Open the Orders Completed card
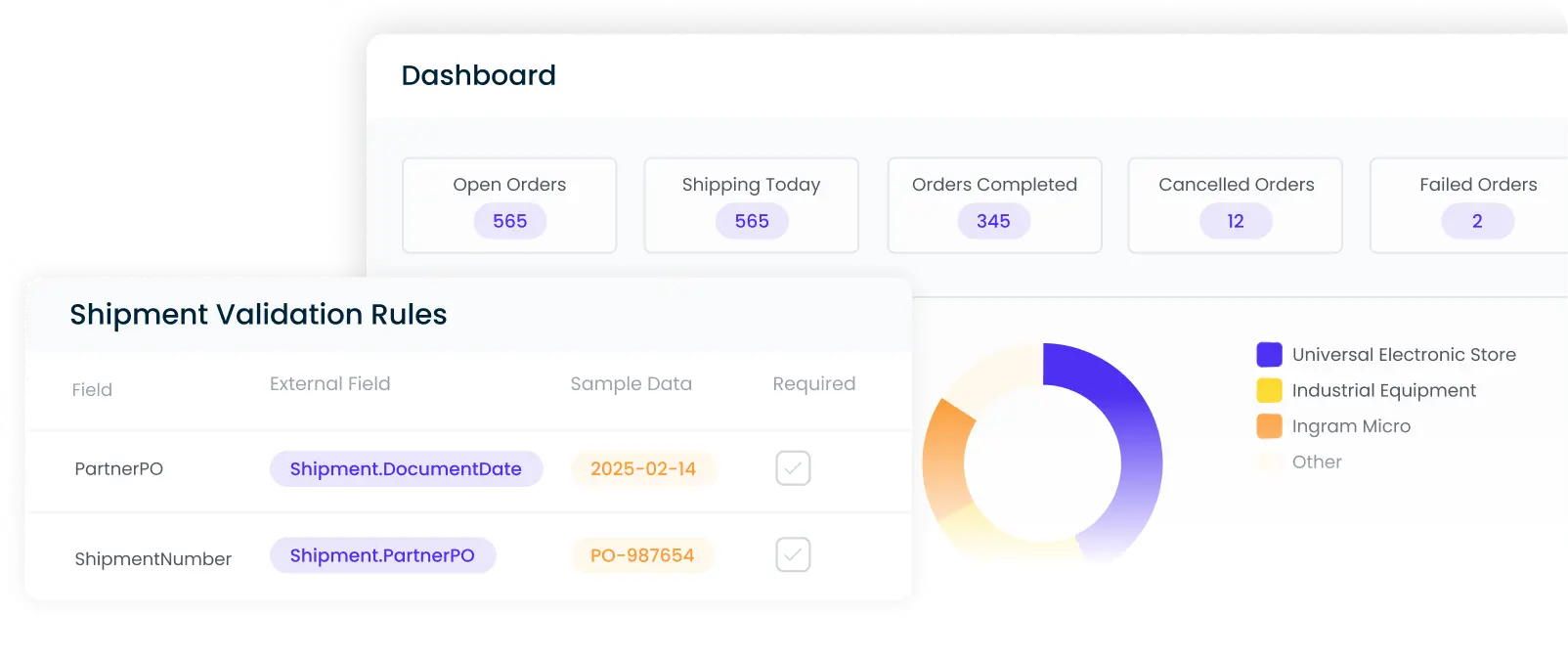The width and height of the screenshot is (1568, 659). point(994,205)
